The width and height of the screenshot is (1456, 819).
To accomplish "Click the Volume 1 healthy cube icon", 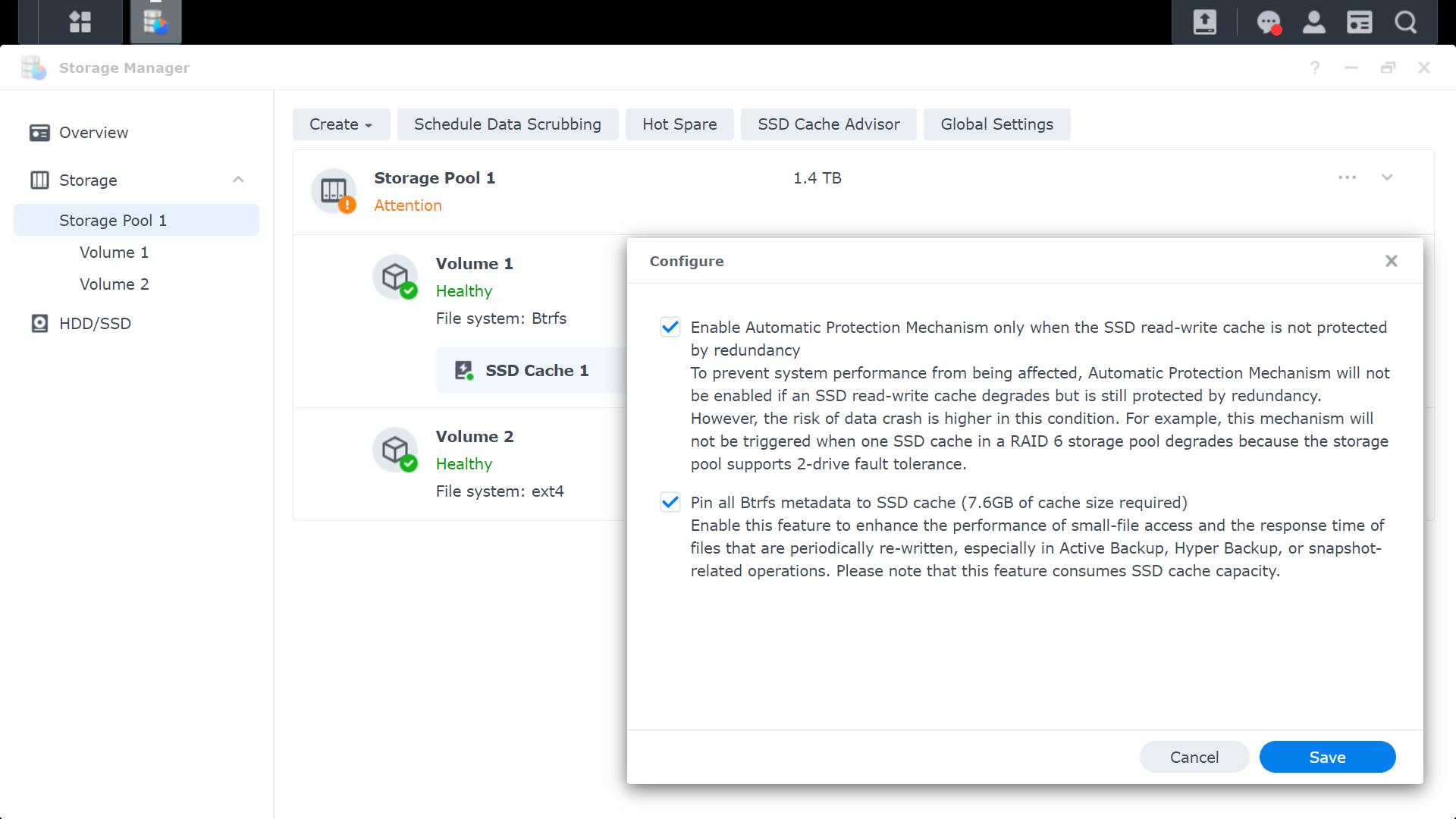I will point(395,277).
